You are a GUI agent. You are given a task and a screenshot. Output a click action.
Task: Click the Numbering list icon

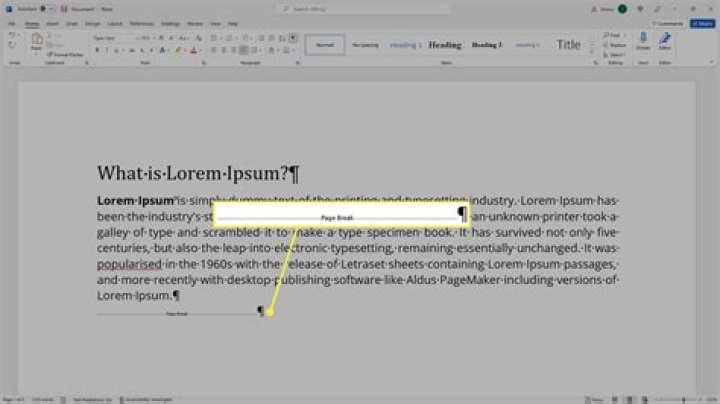229,38
